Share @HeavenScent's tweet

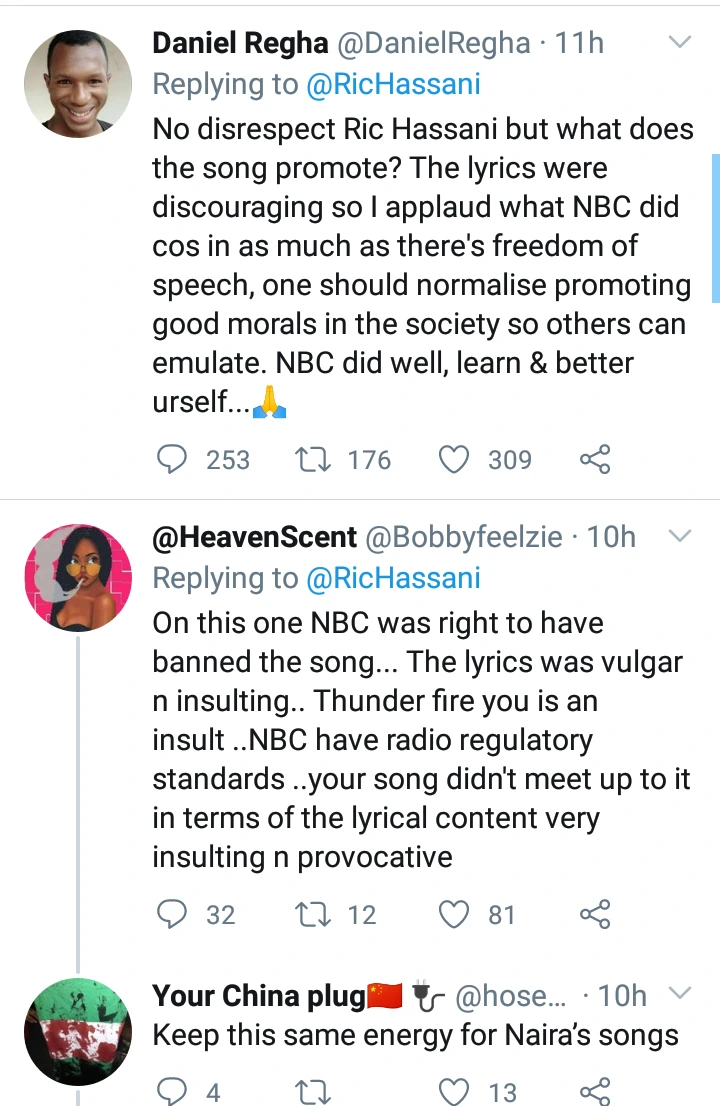coord(594,914)
